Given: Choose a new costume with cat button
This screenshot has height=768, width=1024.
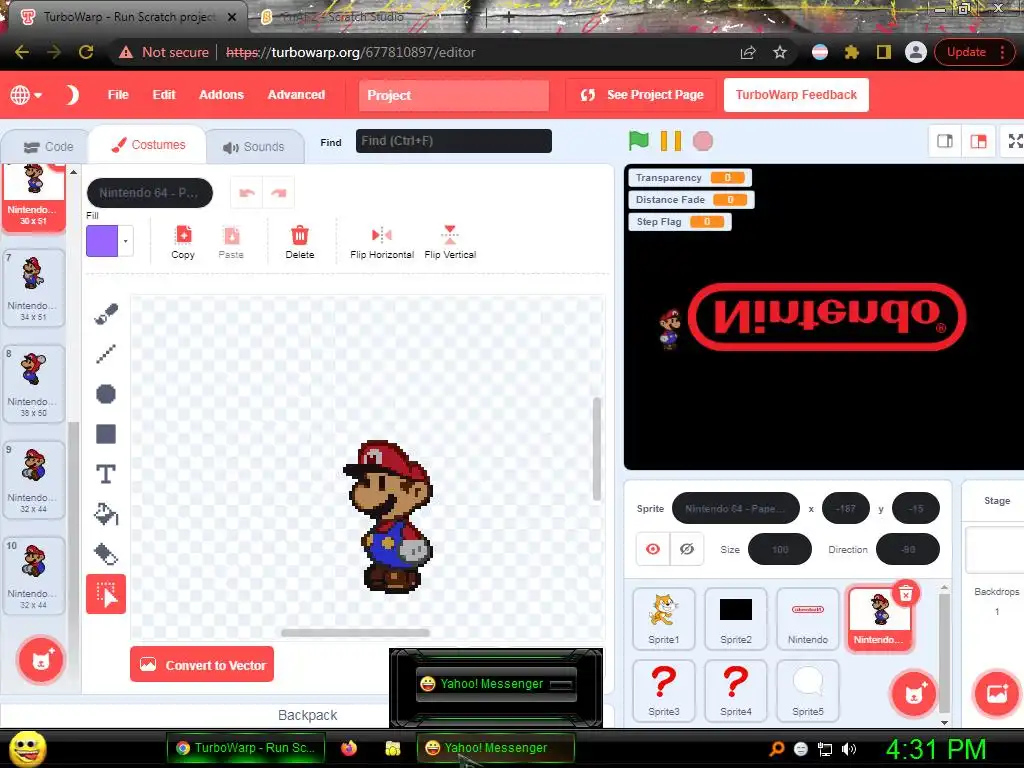Looking at the screenshot, I should 41,660.
